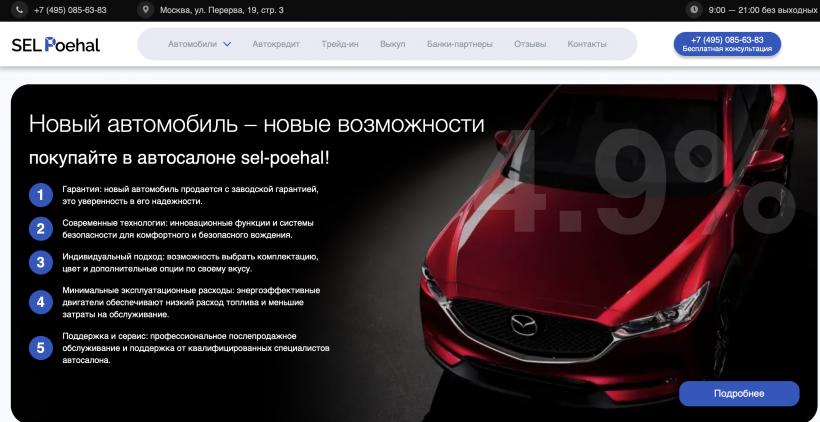Select Выкуп in navigation bar
Viewport: 820px width, 422px height.
[393, 44]
